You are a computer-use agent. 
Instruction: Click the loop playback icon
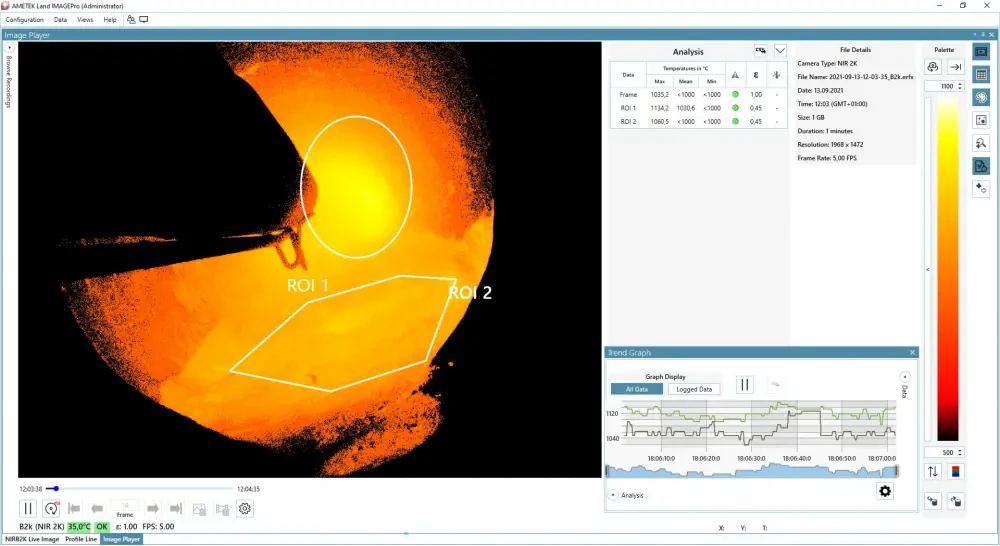[x=51, y=509]
